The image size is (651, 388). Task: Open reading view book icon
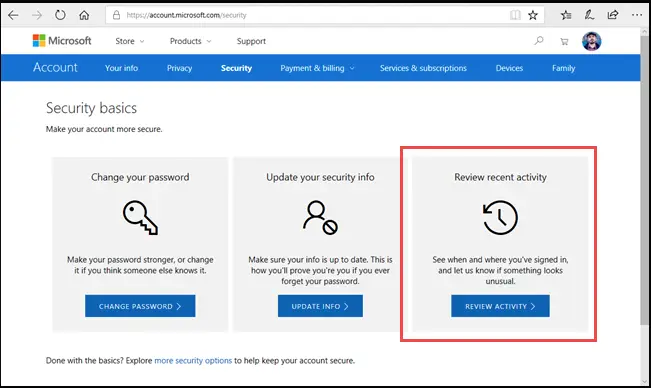click(x=515, y=15)
